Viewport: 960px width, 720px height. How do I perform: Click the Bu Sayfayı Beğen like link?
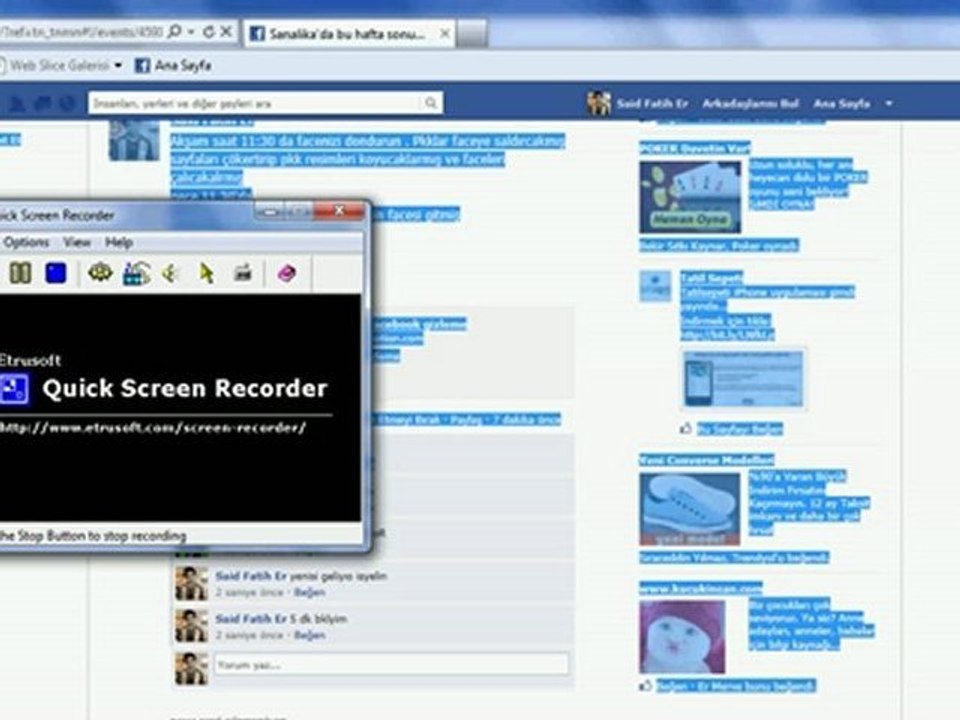[740, 429]
